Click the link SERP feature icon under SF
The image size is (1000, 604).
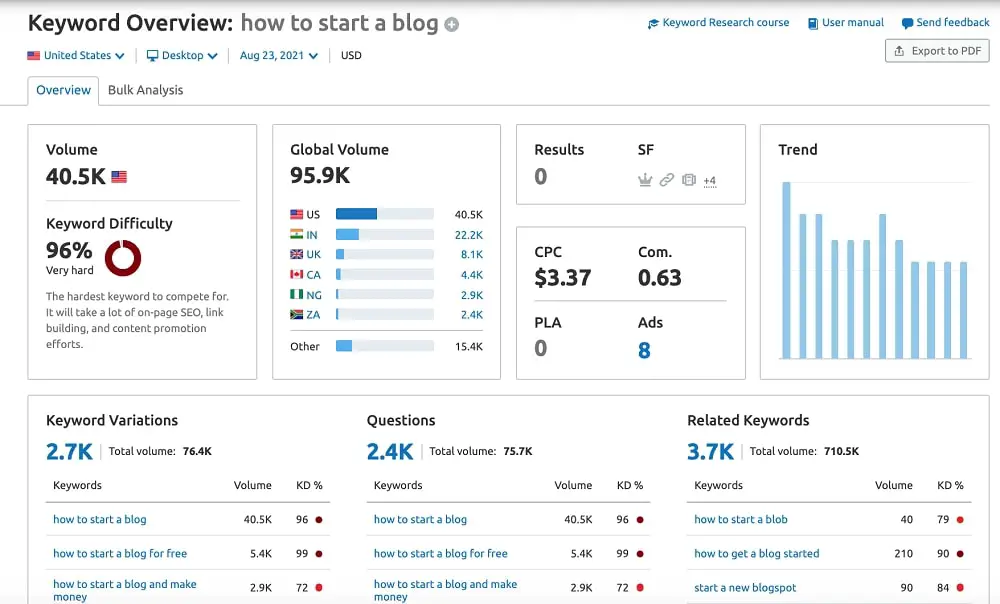667,180
